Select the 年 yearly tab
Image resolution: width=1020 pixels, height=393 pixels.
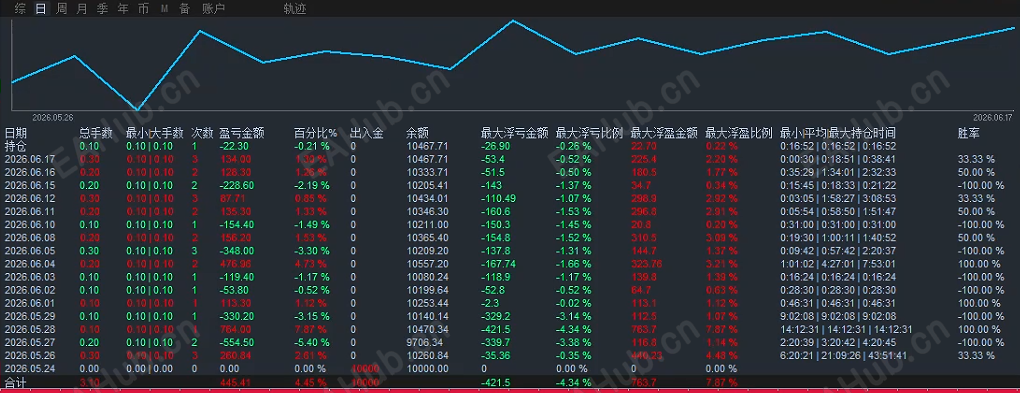point(123,8)
